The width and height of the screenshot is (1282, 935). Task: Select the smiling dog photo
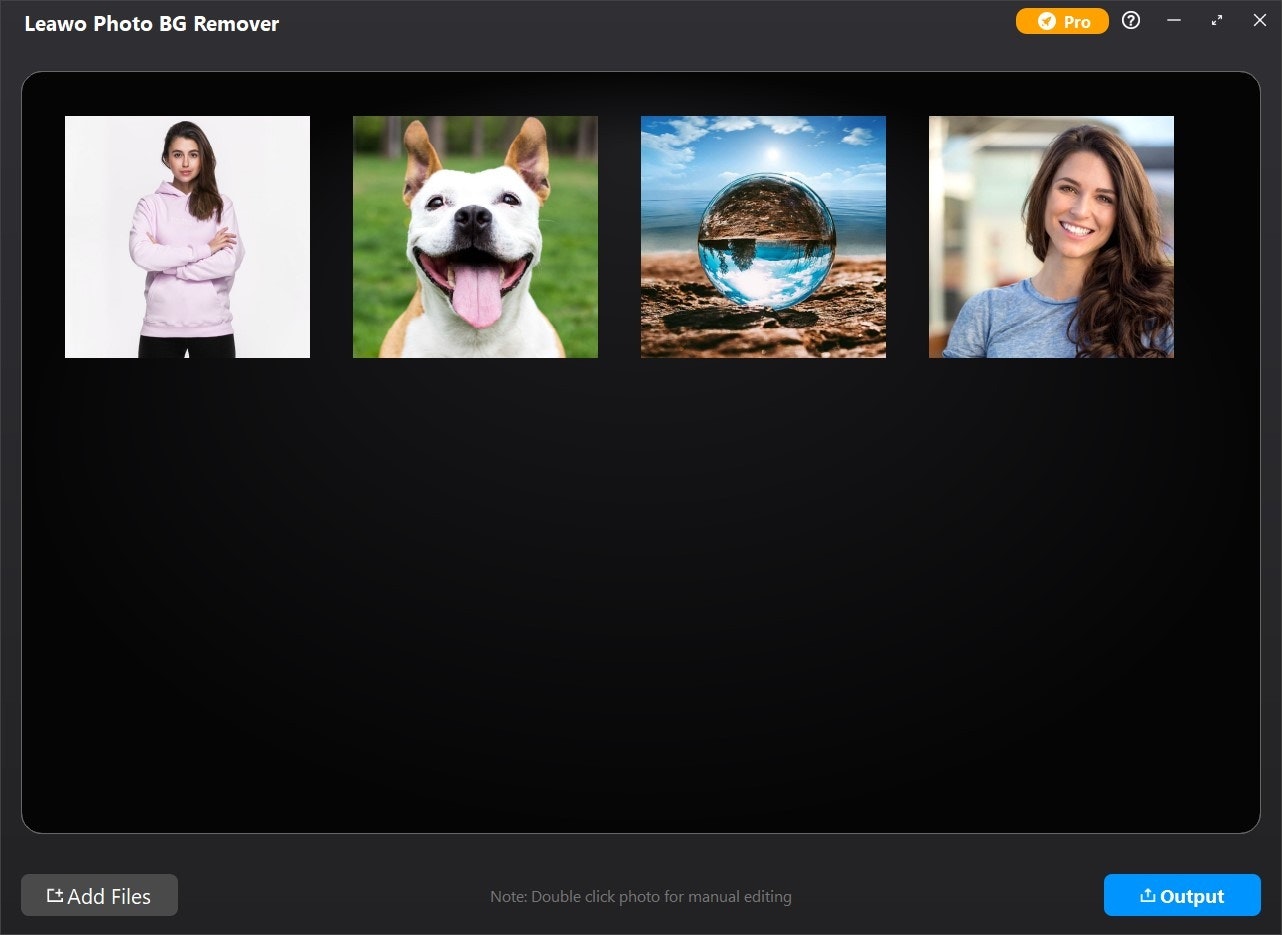click(475, 237)
